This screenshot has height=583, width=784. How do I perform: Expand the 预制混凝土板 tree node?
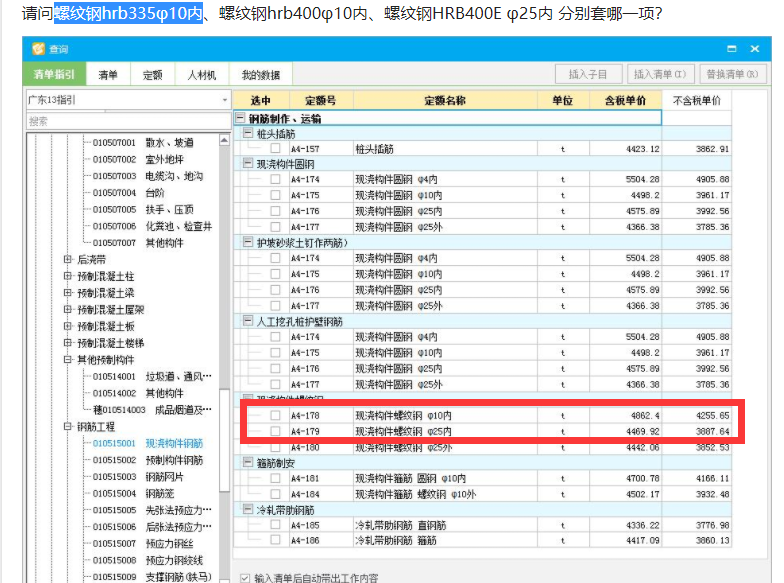[68, 326]
